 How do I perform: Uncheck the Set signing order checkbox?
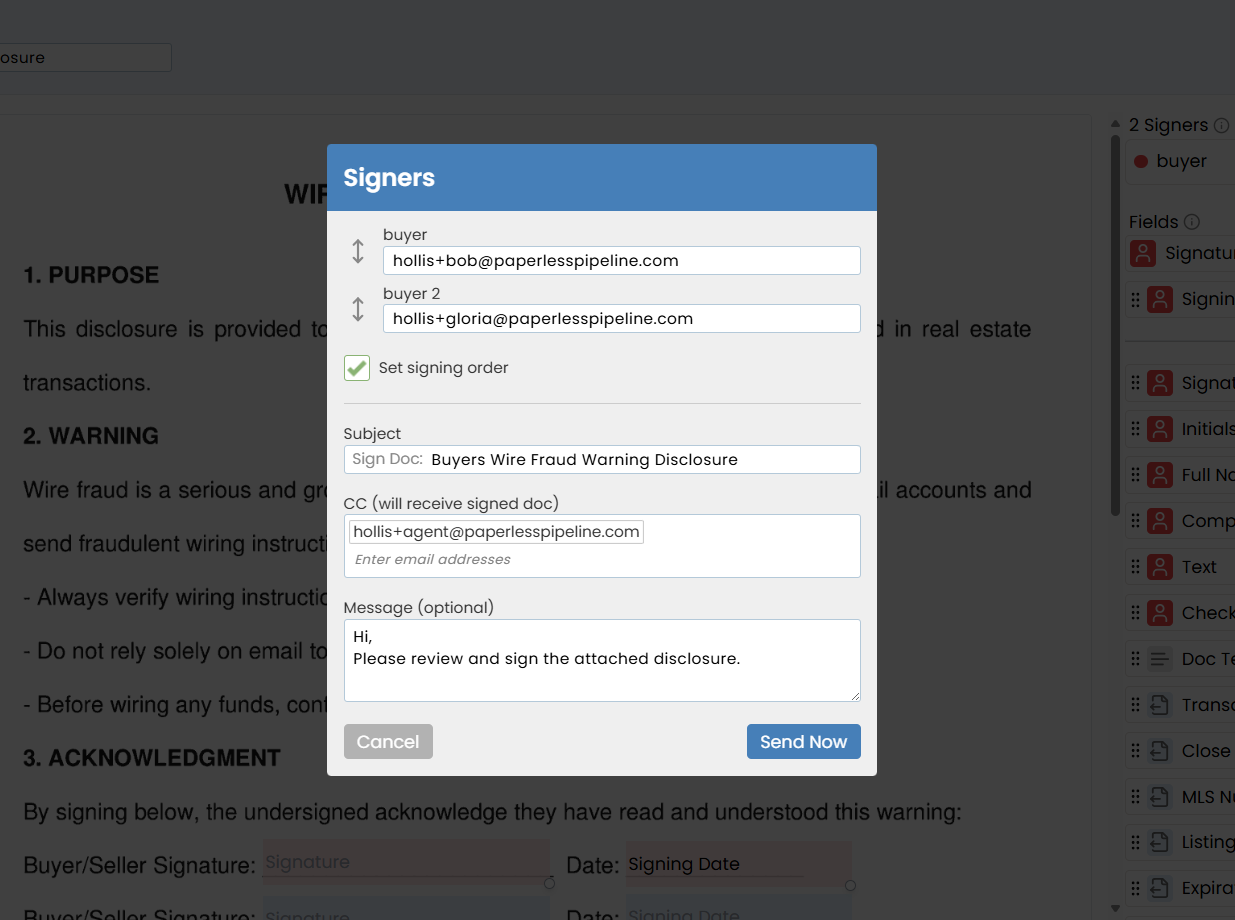tap(357, 368)
